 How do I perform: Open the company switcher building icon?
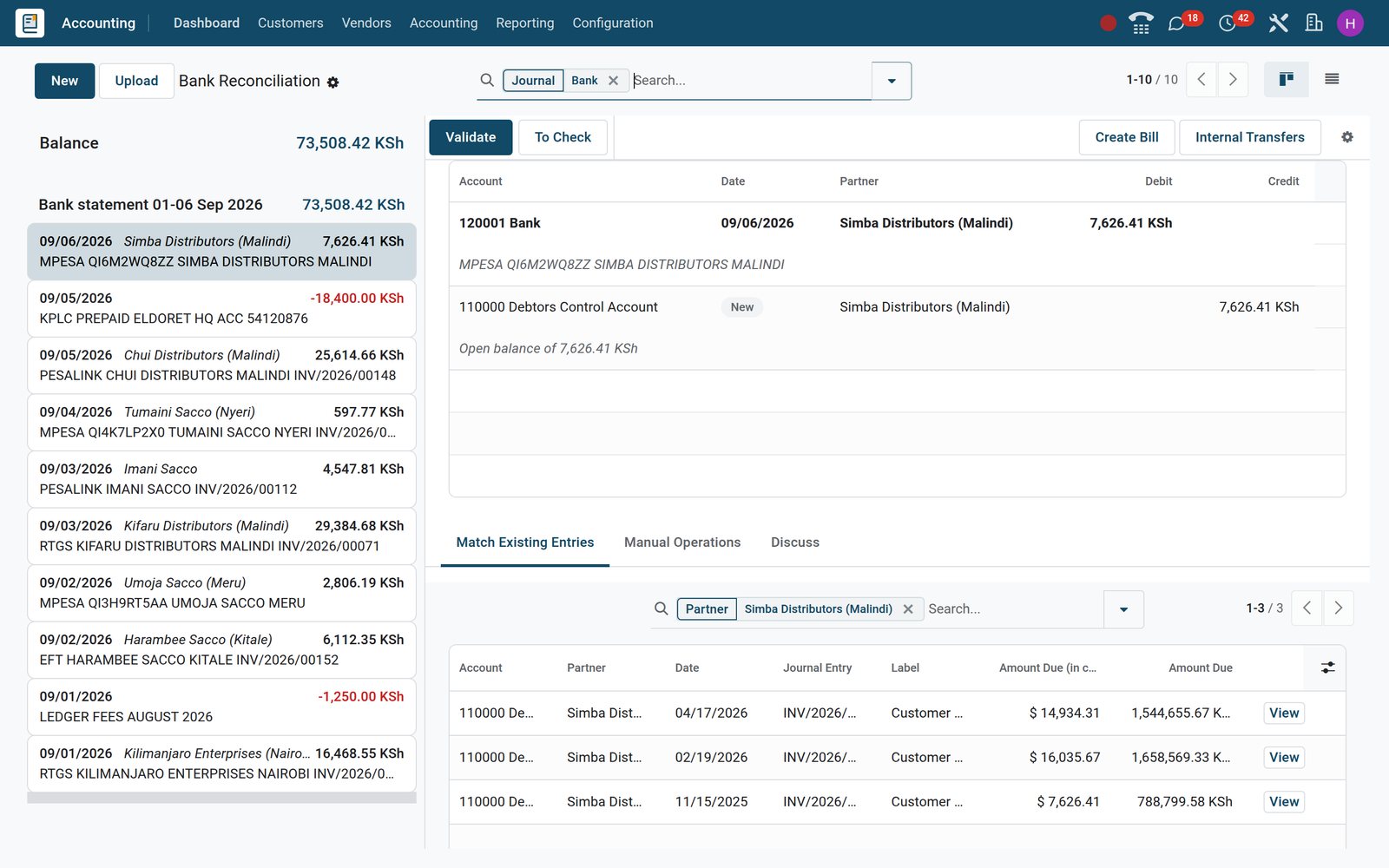[1314, 23]
